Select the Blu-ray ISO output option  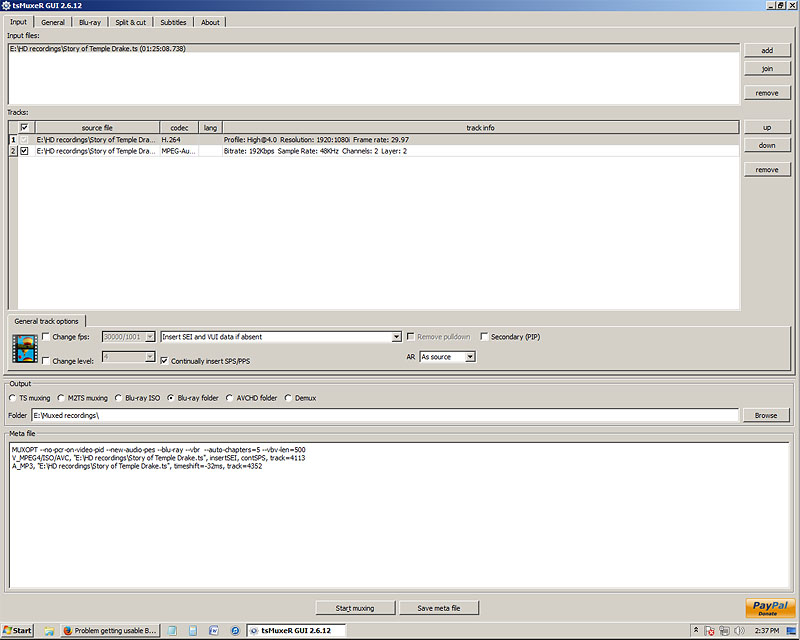(x=118, y=398)
